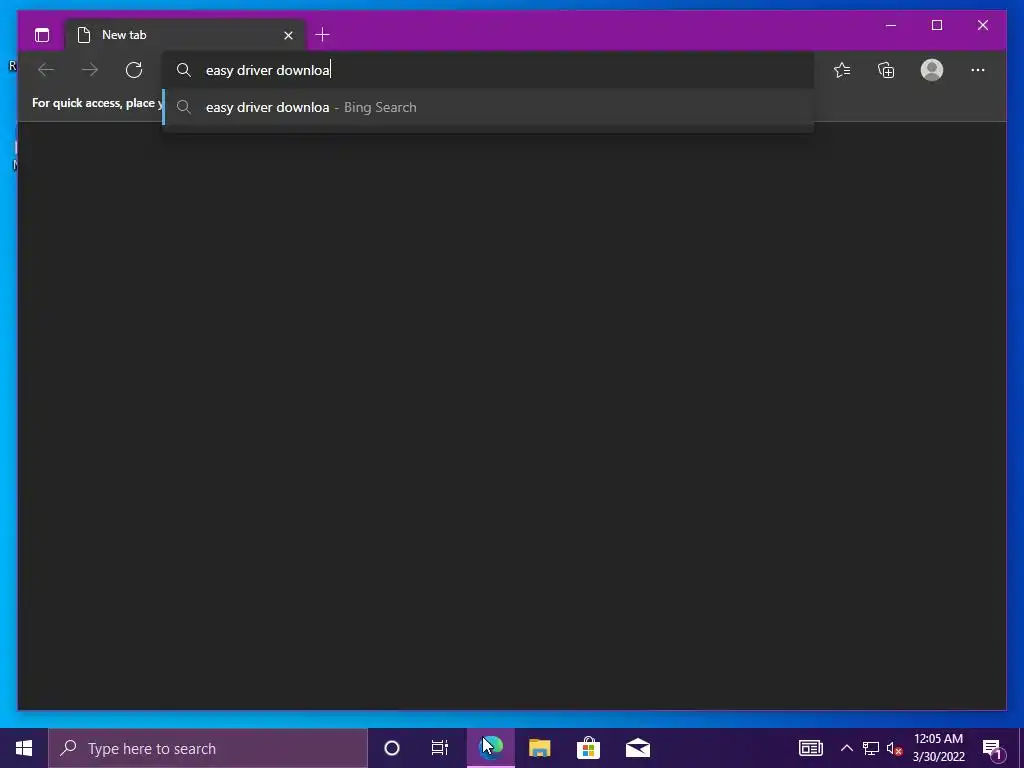
Task: Go forward with the forward arrow
Action: click(x=90, y=70)
